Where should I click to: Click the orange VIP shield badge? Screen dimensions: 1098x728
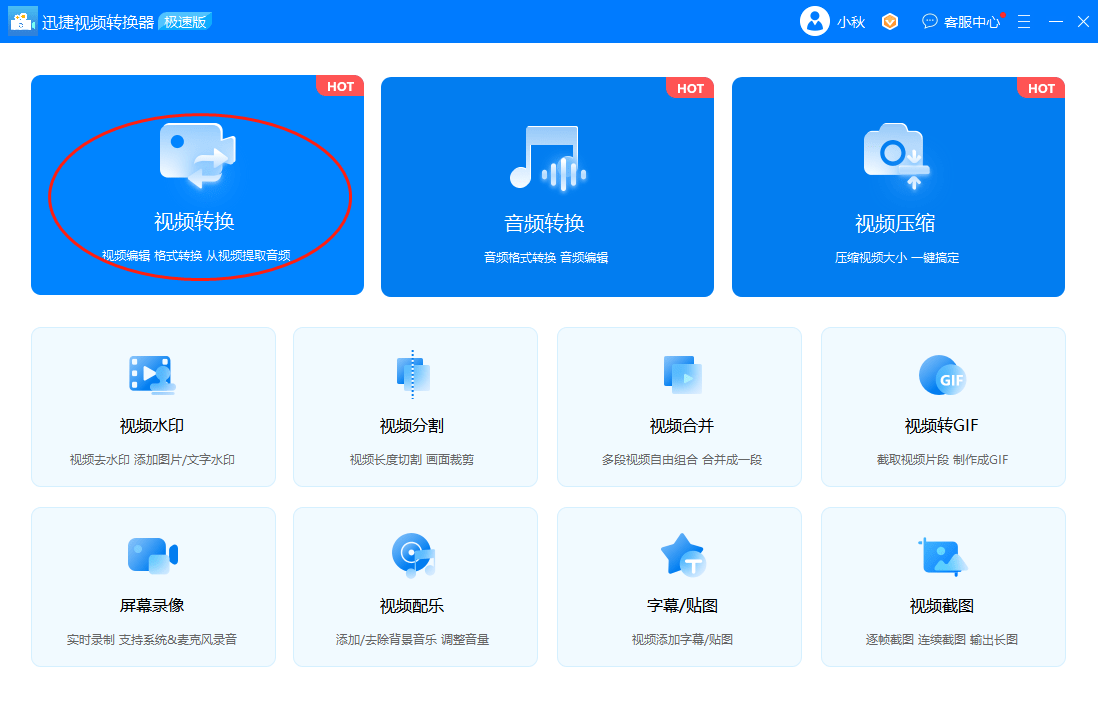click(x=890, y=22)
